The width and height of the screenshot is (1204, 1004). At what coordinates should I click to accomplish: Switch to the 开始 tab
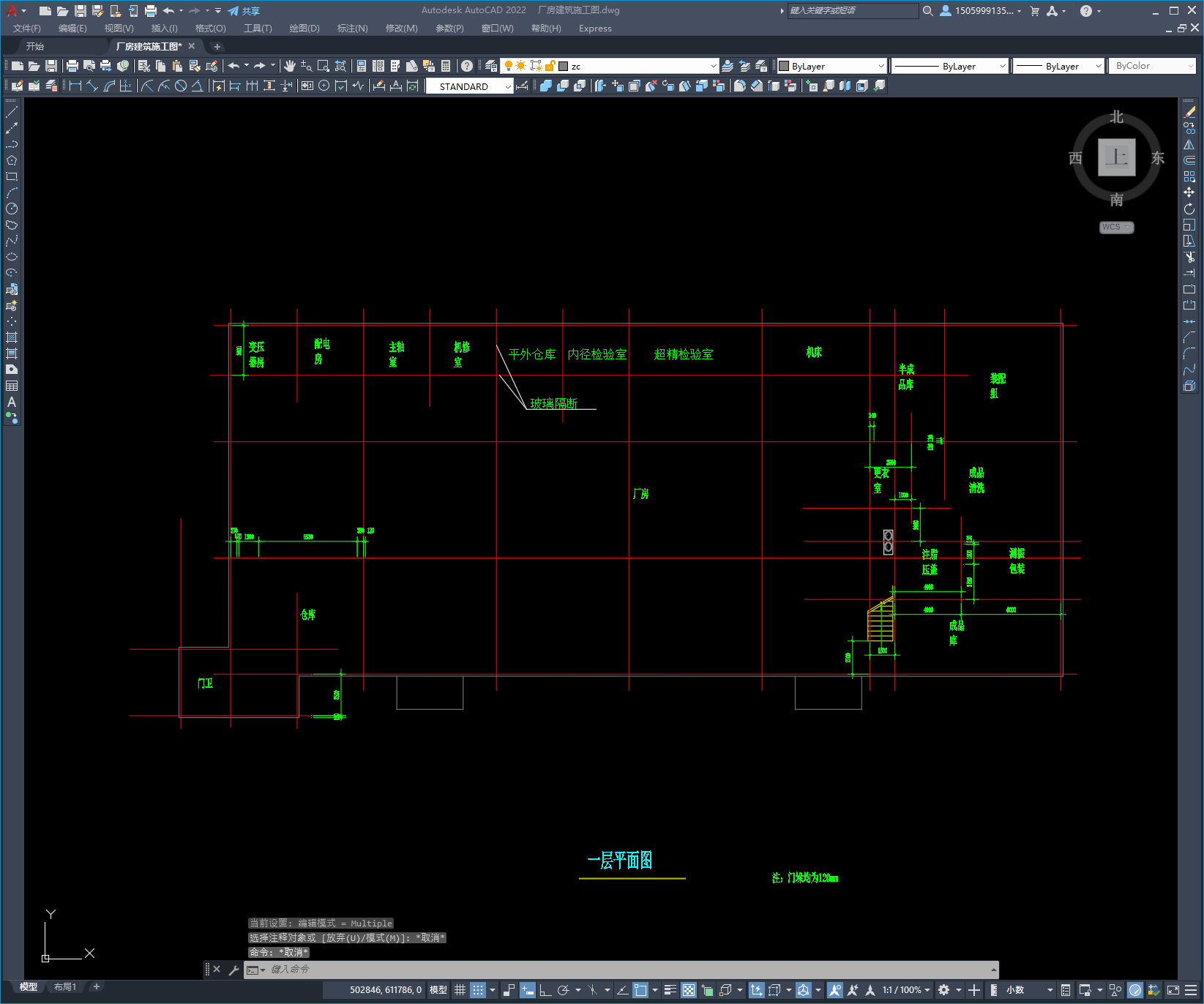click(x=35, y=46)
